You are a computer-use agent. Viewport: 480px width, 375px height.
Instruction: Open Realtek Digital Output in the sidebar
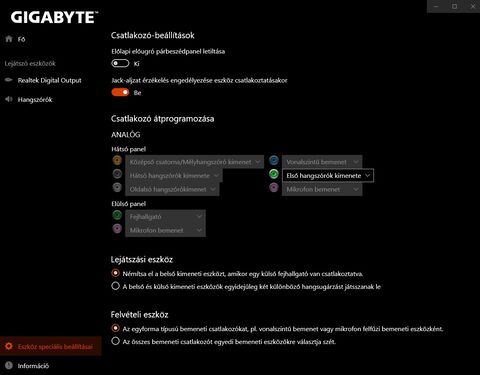(49, 80)
